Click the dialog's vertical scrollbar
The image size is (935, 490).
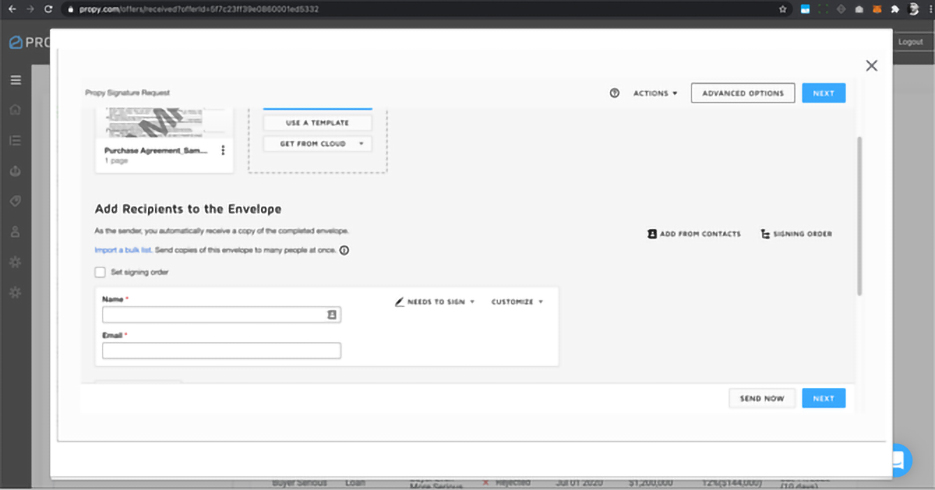(x=859, y=215)
